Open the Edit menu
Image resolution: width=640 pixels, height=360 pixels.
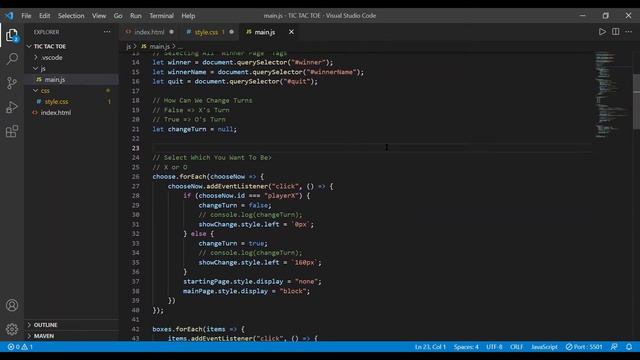point(44,16)
